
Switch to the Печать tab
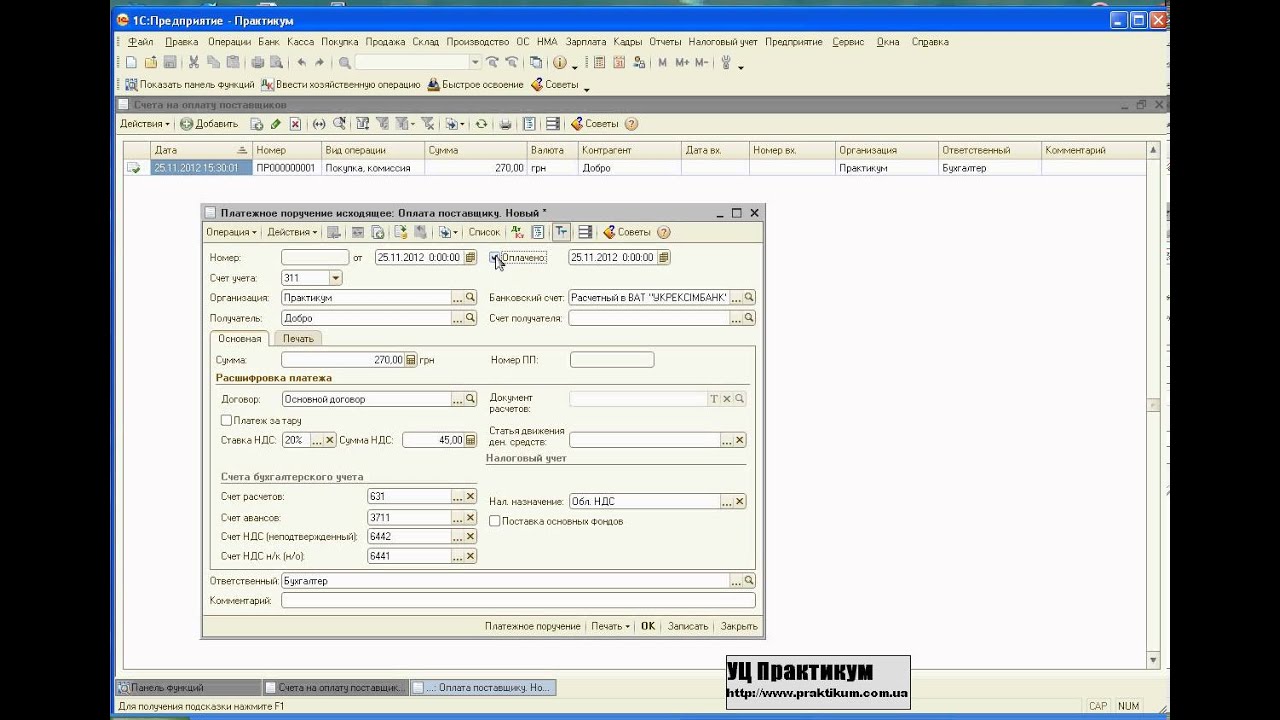298,338
